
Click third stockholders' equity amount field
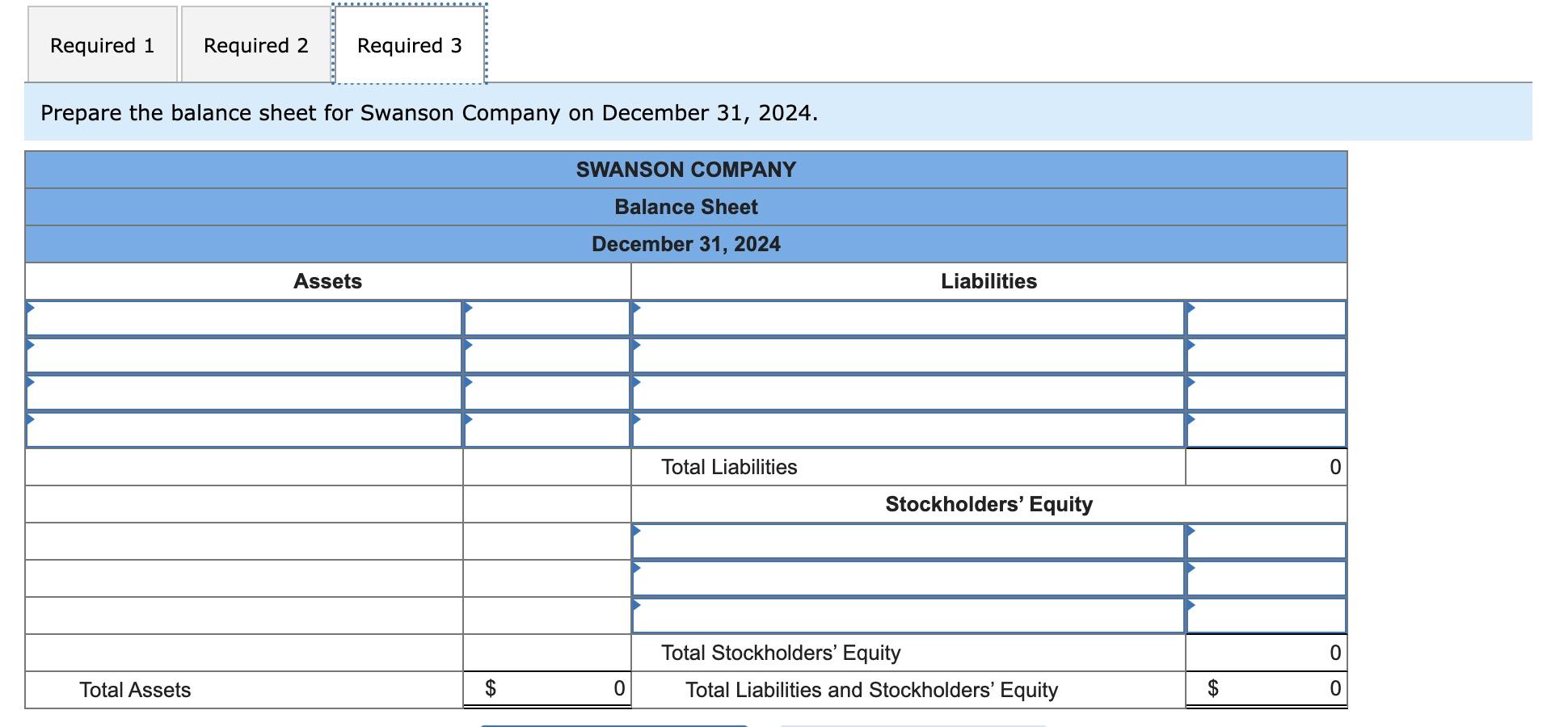1267,616
